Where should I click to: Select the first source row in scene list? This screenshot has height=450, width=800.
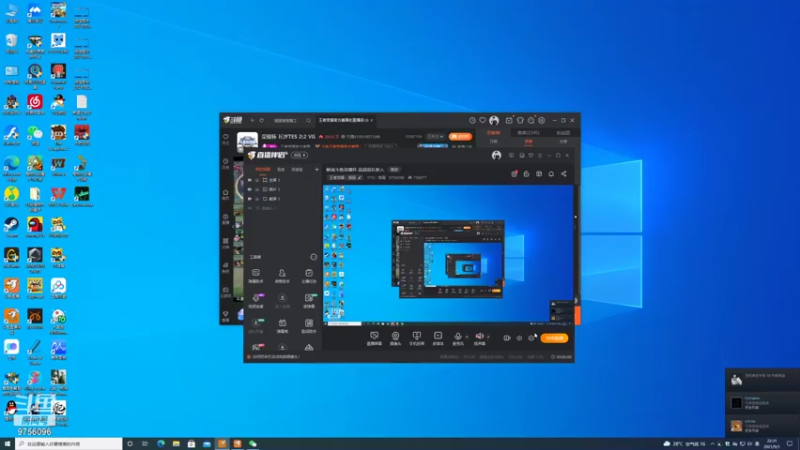(283, 180)
